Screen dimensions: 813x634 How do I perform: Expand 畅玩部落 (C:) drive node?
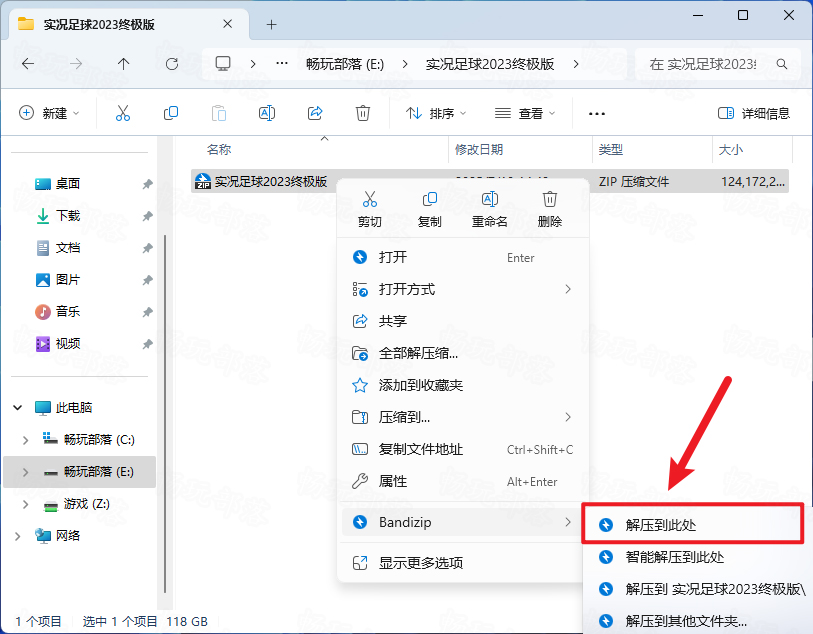(x=25, y=440)
